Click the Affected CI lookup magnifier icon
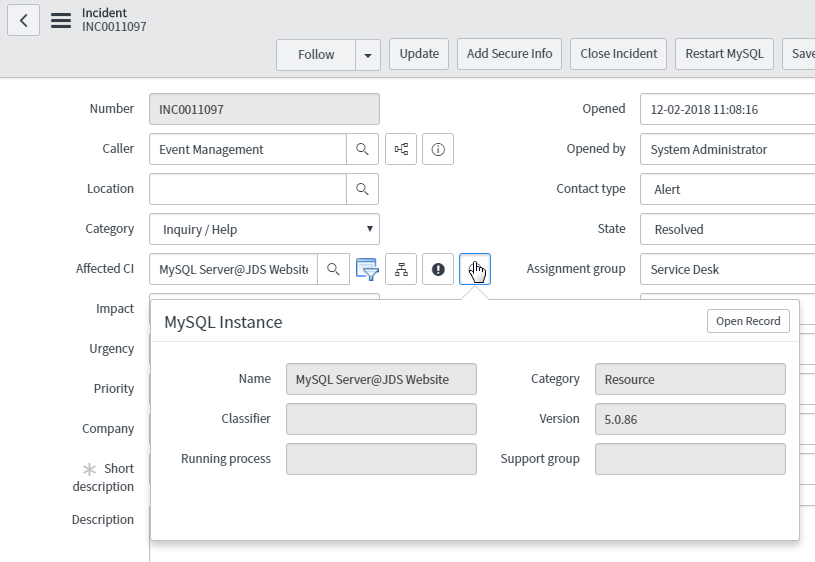The image size is (815, 562). point(333,269)
